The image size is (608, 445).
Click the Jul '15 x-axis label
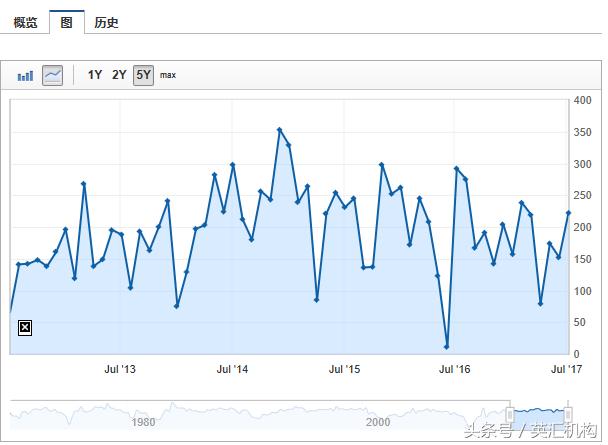pos(344,370)
